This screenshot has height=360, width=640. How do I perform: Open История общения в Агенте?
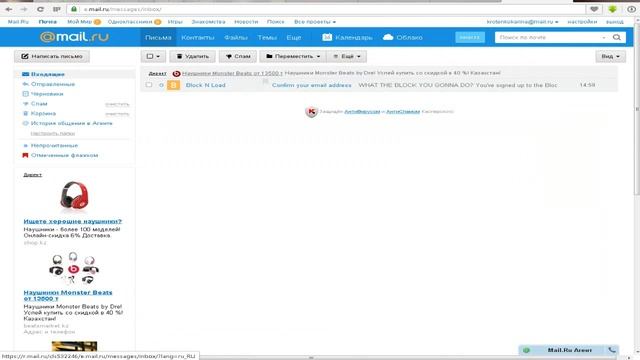[x=71, y=123]
